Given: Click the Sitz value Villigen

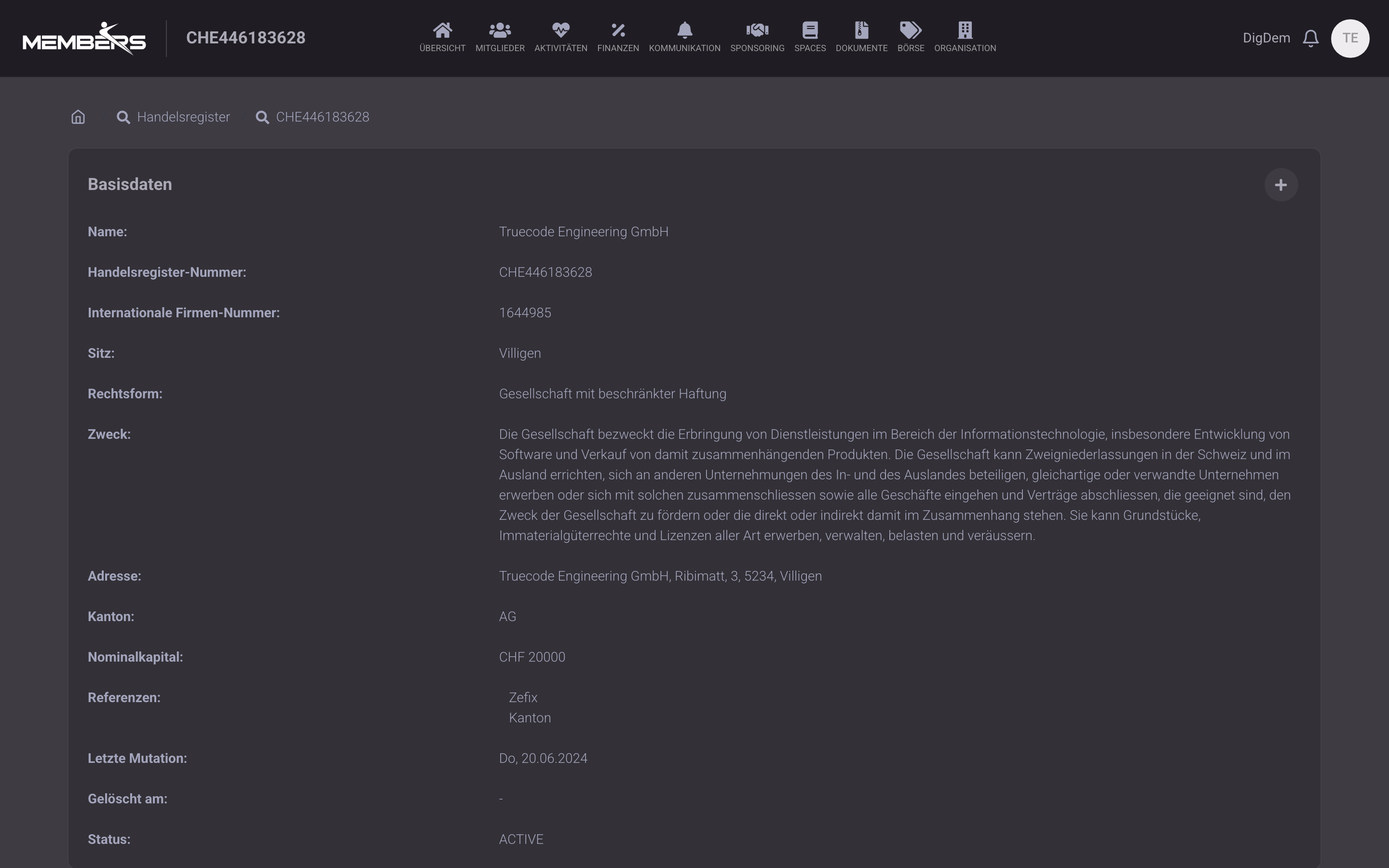Looking at the screenshot, I should 519,353.
